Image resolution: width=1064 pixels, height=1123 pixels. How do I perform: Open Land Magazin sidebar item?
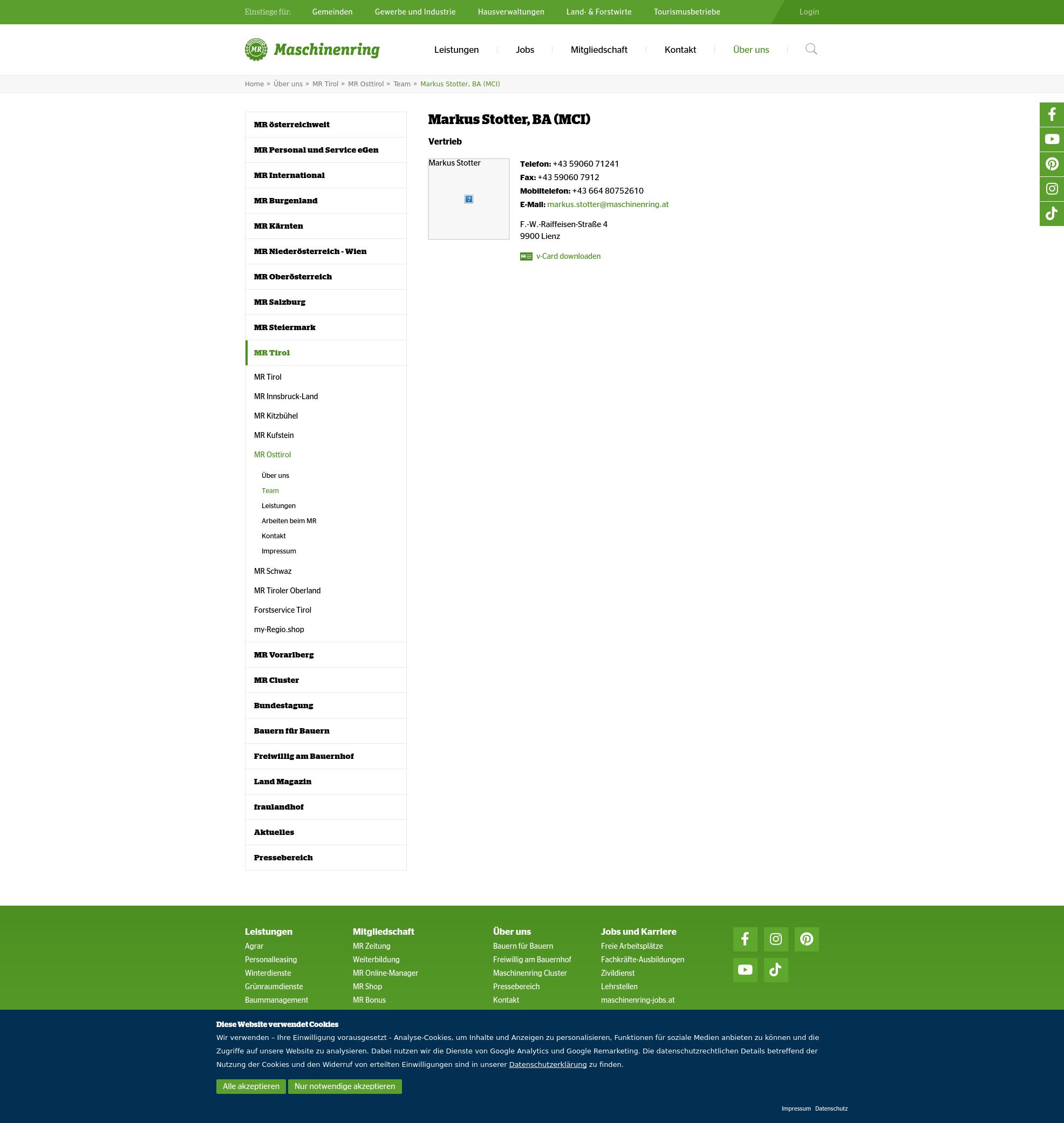tap(325, 782)
